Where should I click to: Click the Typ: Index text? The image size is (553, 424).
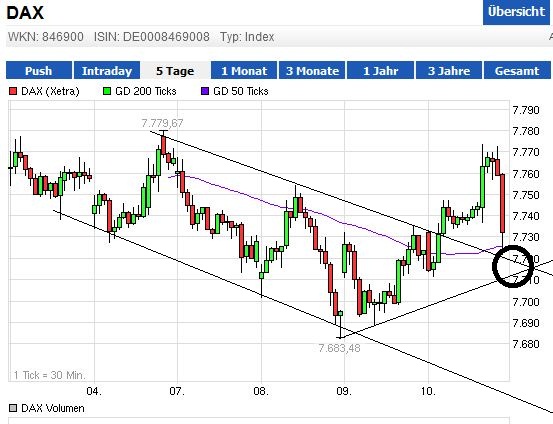coord(247,37)
